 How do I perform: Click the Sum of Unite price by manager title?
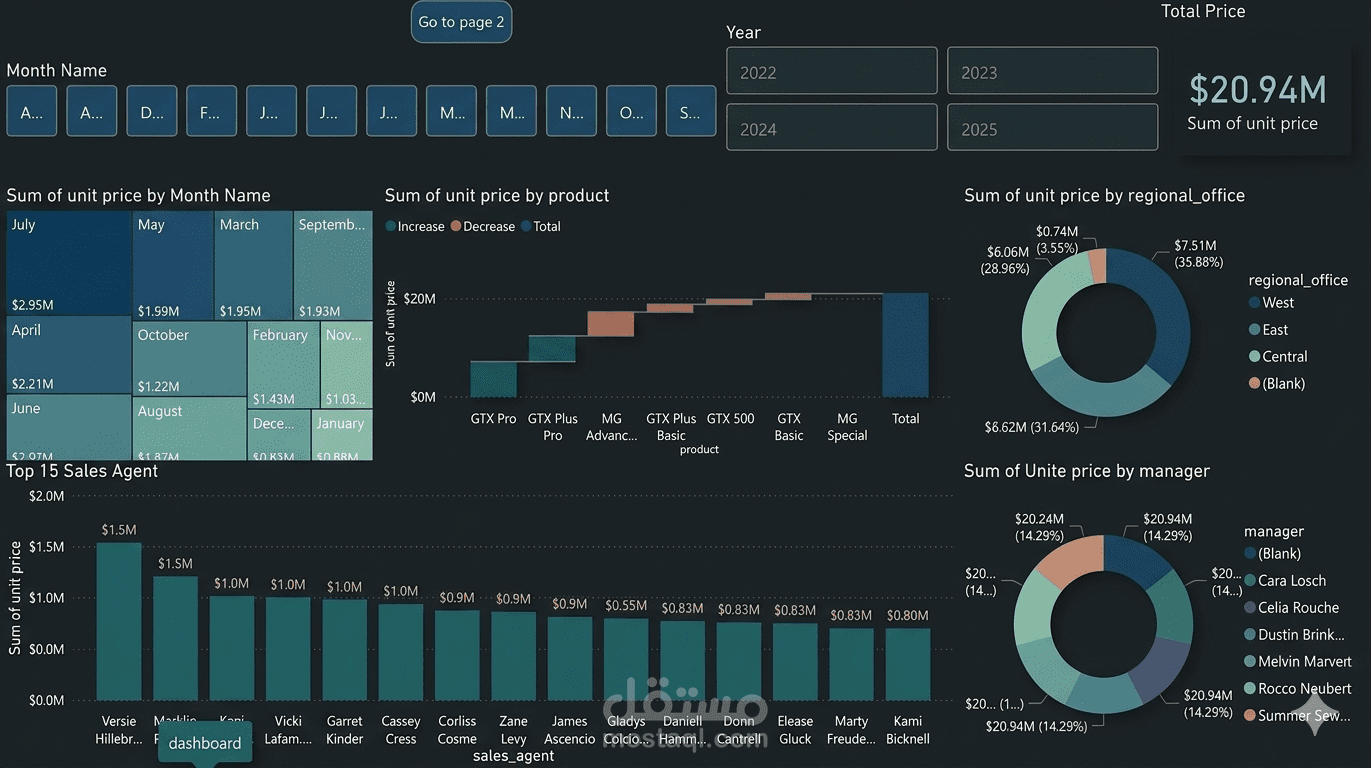(1087, 471)
